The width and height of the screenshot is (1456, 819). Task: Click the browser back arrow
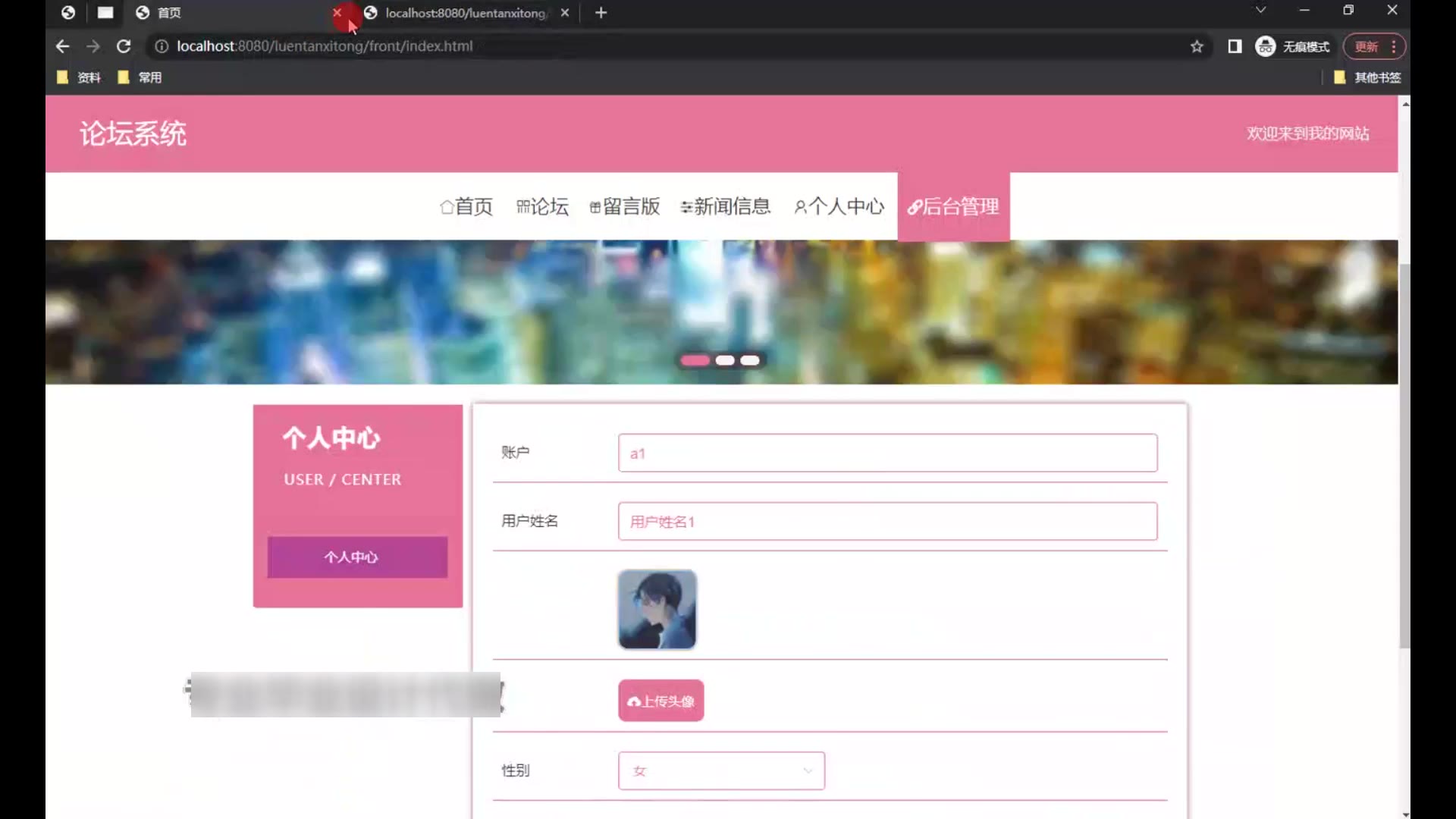point(62,46)
